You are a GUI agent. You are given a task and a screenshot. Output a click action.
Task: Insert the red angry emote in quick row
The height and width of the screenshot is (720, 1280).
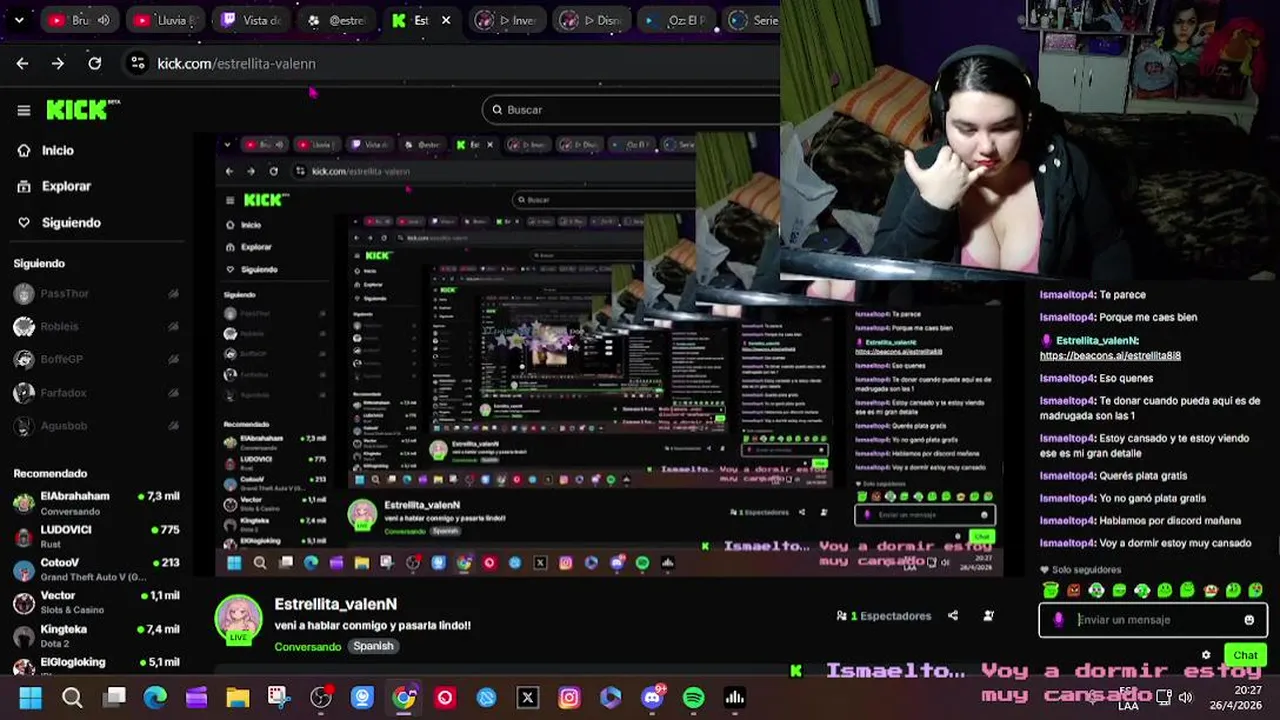[1074, 591]
